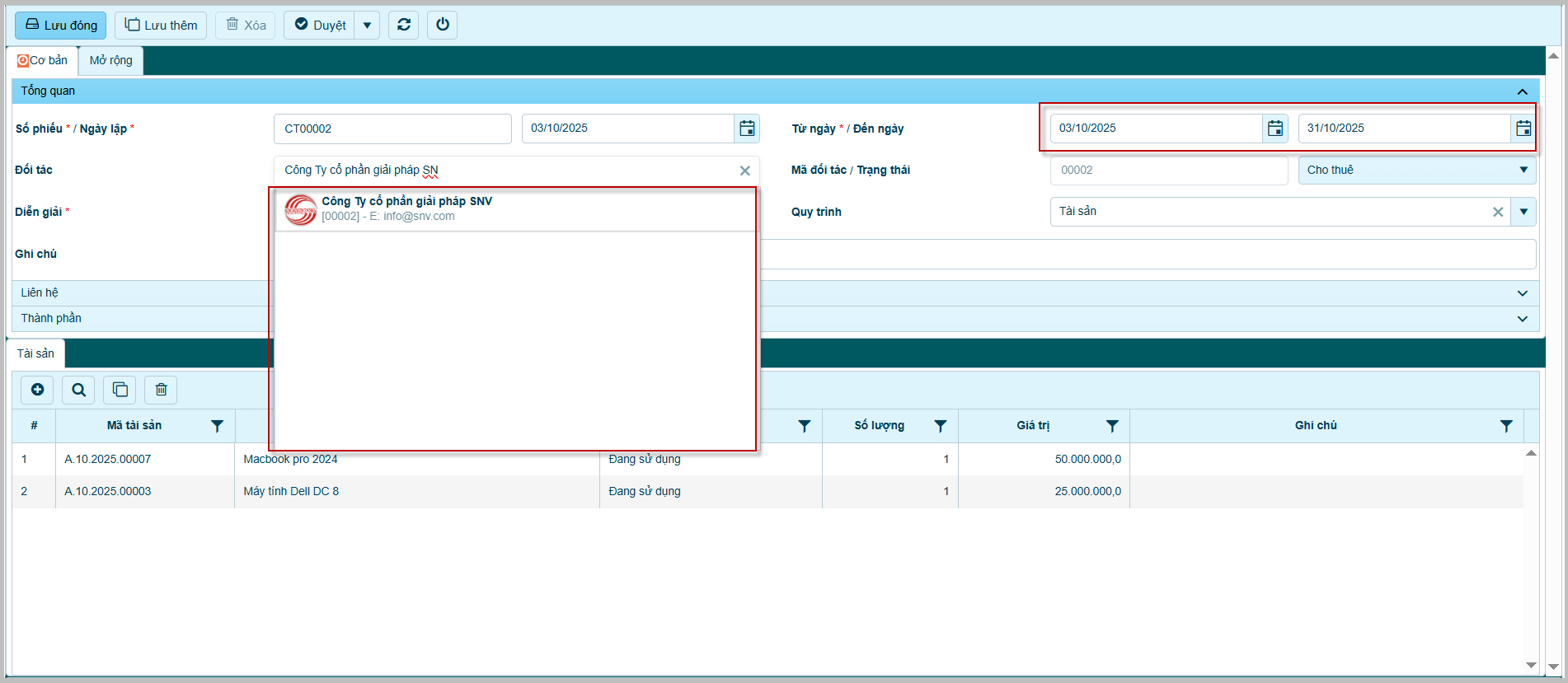Add a new asset row with plus icon

point(37,390)
